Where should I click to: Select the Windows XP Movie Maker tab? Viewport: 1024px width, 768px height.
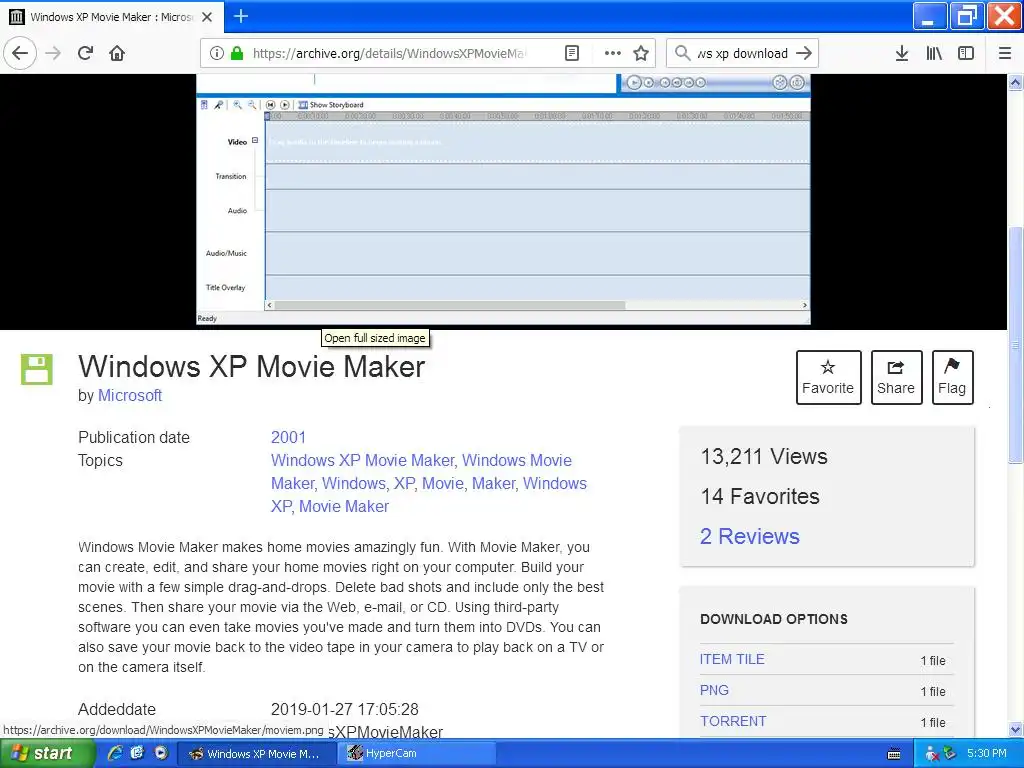point(112,17)
